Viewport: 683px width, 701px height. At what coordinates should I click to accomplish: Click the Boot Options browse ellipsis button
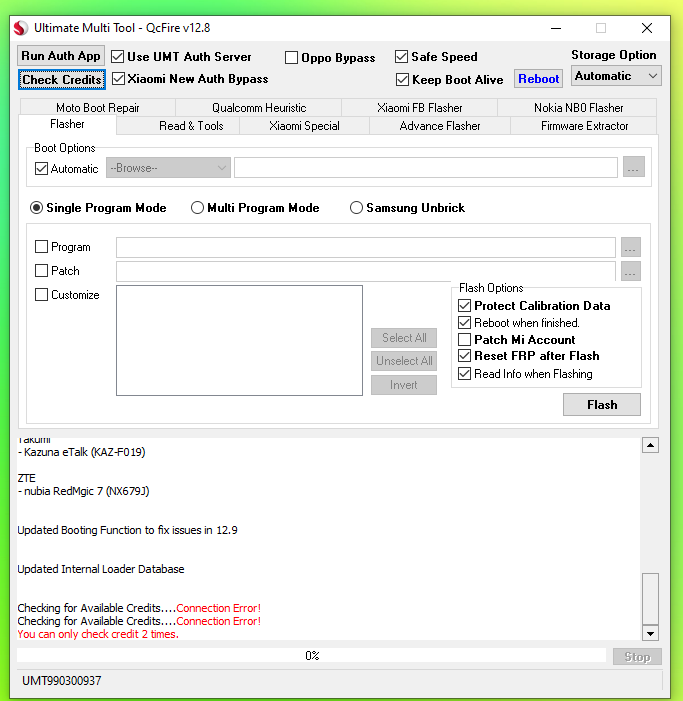[x=633, y=167]
